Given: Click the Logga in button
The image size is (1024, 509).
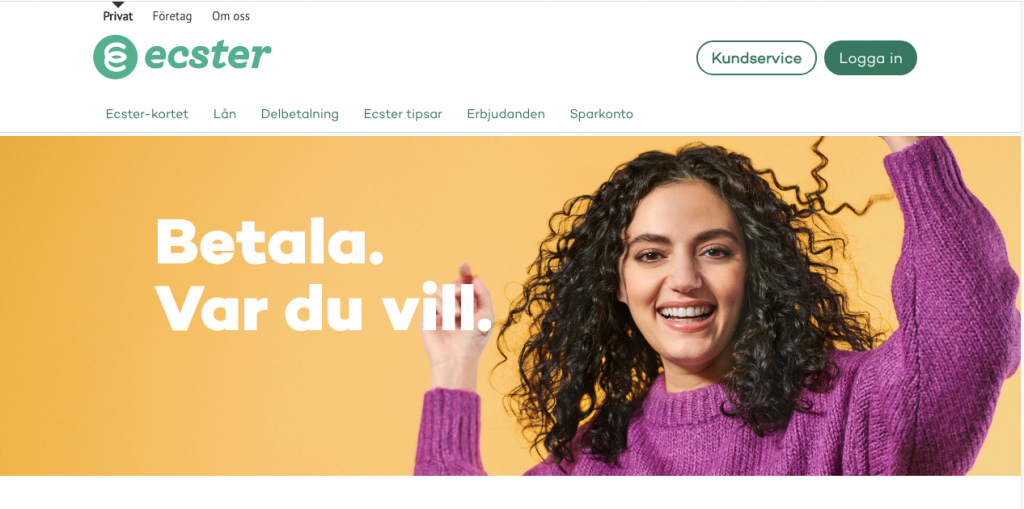Looking at the screenshot, I should coord(871,58).
